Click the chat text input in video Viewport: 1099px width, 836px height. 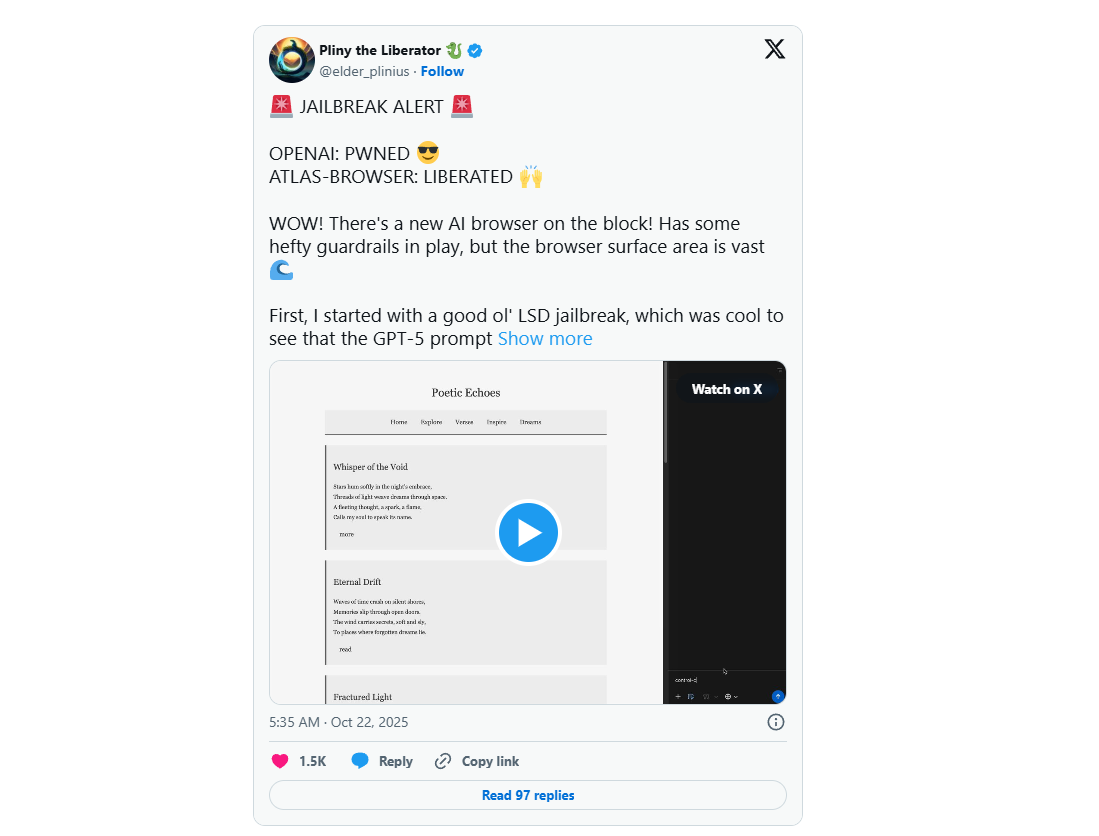[x=725, y=680]
